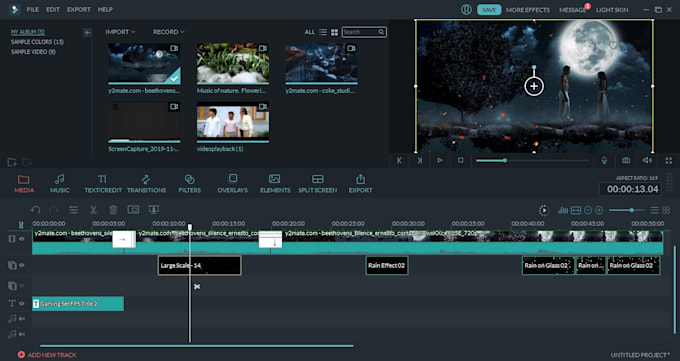The height and width of the screenshot is (361, 680).
Task: Open the edit settings lines icon
Action: 74,210
